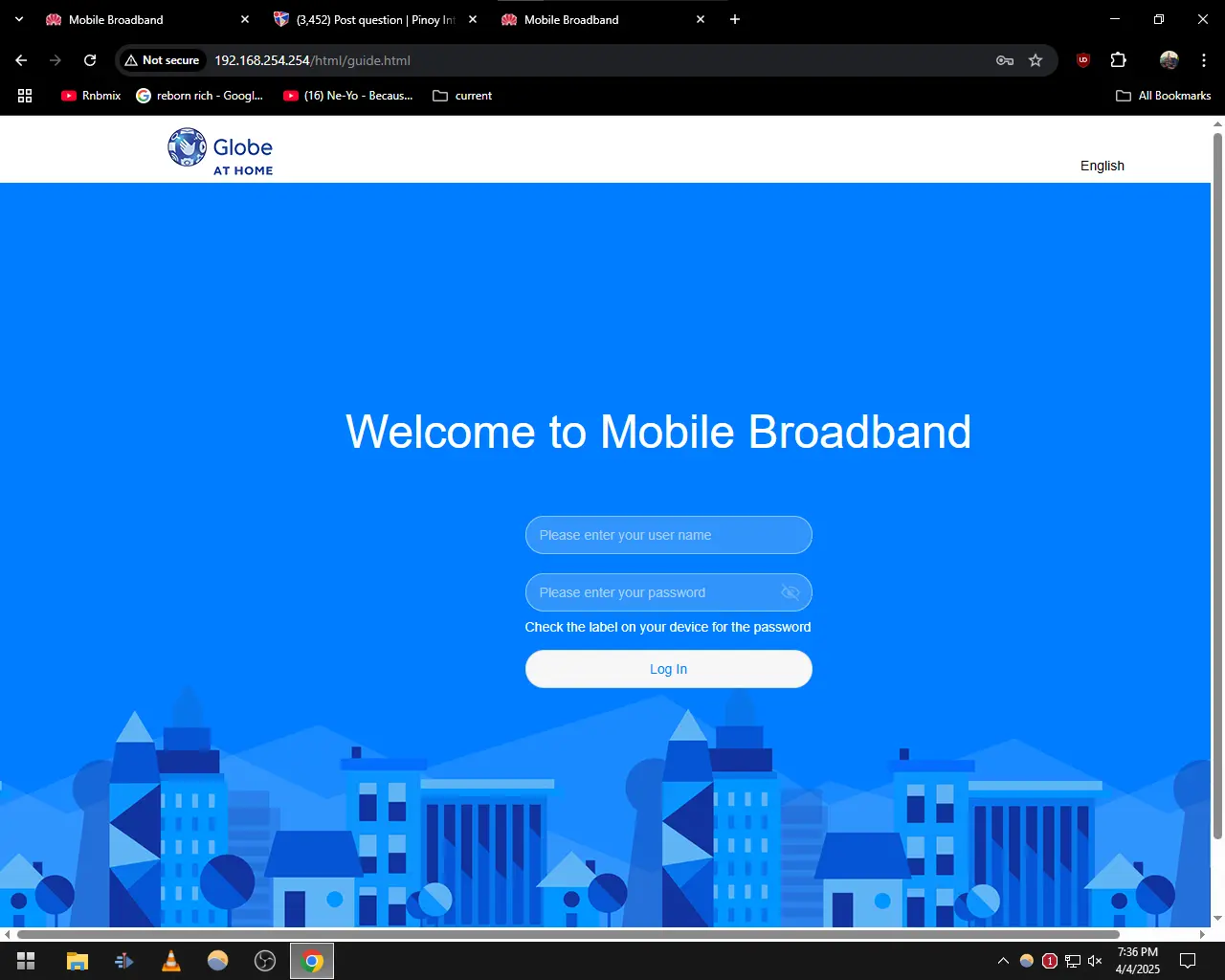Toggle password visibility eye icon
1225x980 pixels.
[x=790, y=592]
